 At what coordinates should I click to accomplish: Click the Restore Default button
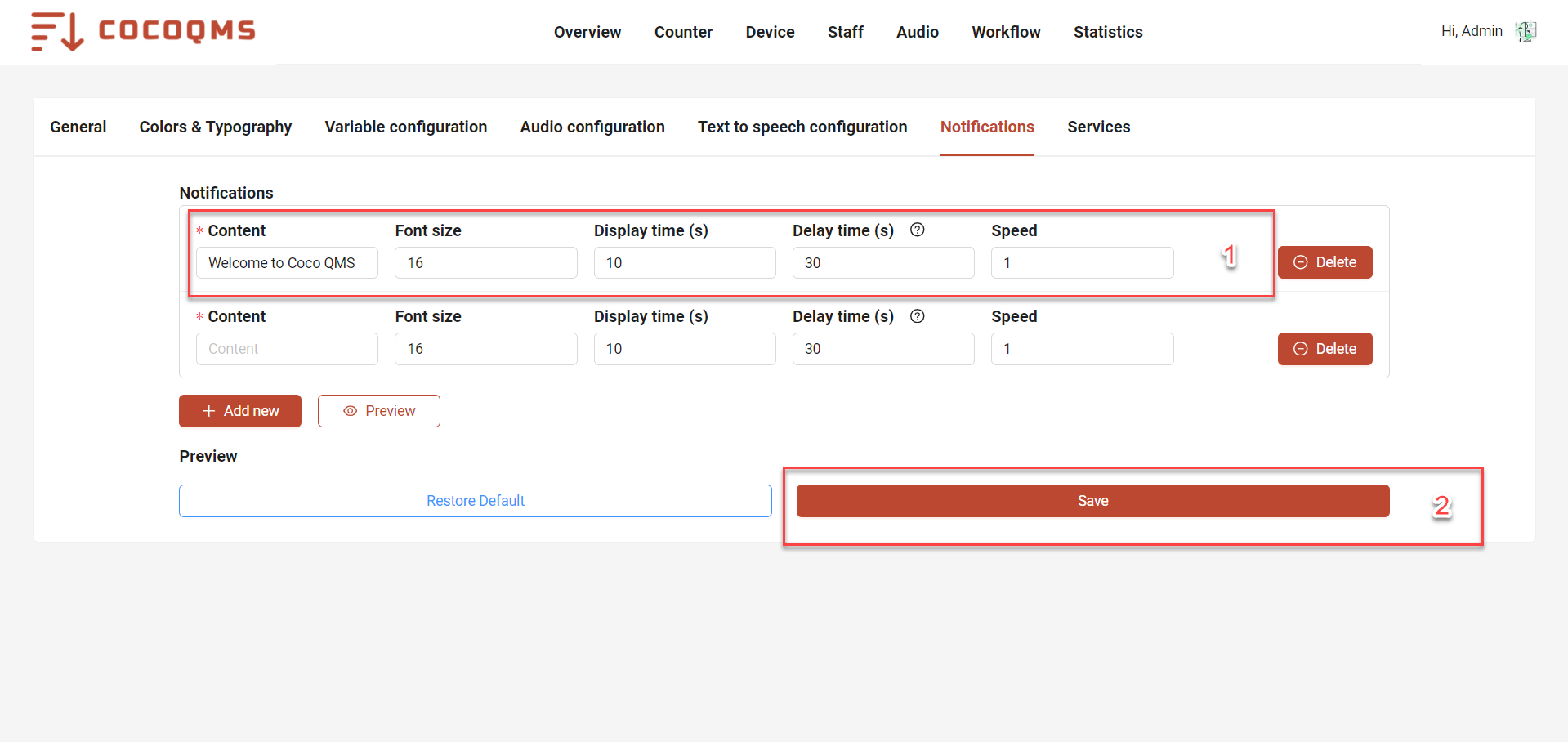click(476, 501)
